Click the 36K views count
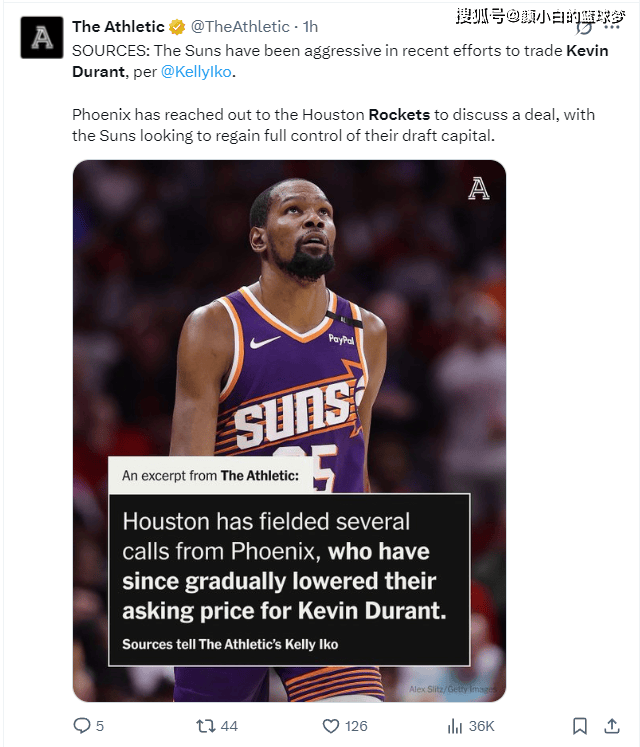Image resolution: width=640 pixels, height=747 pixels. 481,726
